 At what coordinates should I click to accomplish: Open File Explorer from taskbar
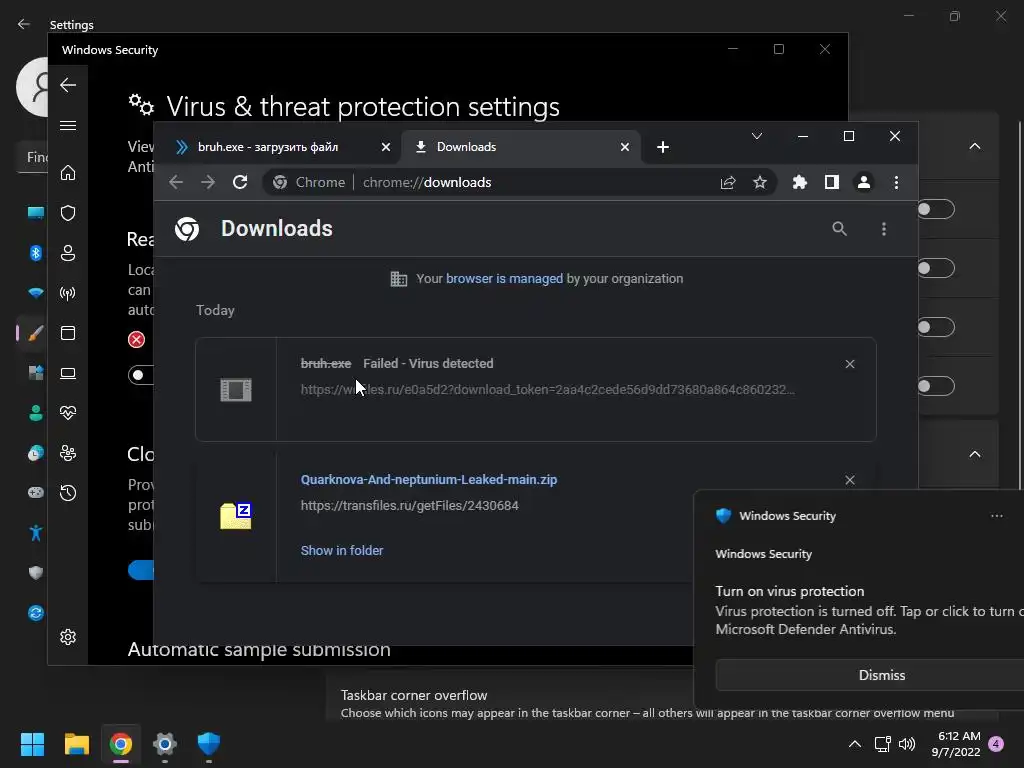(x=76, y=744)
